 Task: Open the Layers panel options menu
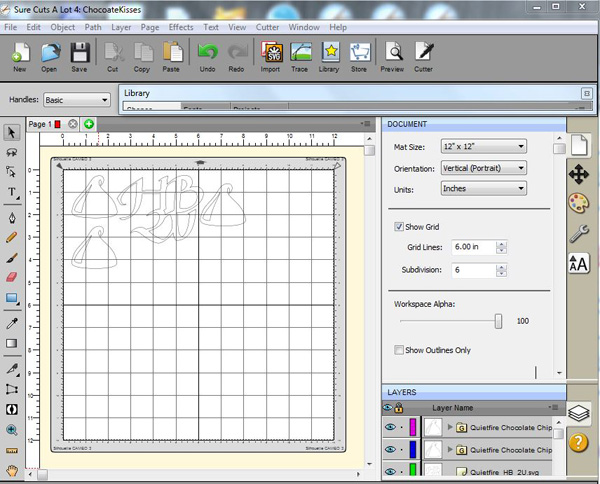(x=553, y=407)
